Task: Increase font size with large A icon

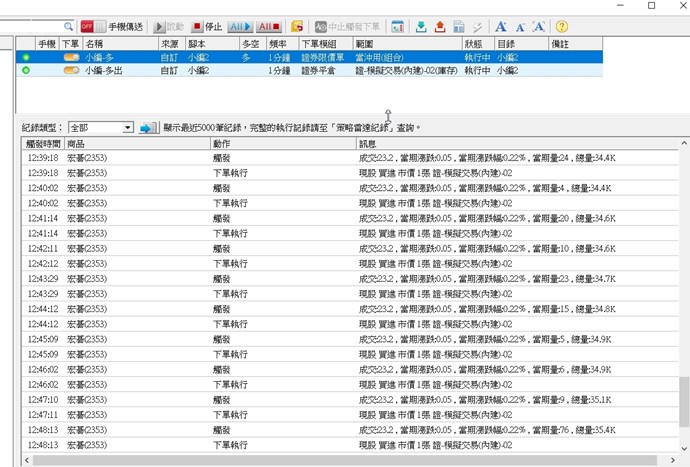Action: click(x=501, y=27)
